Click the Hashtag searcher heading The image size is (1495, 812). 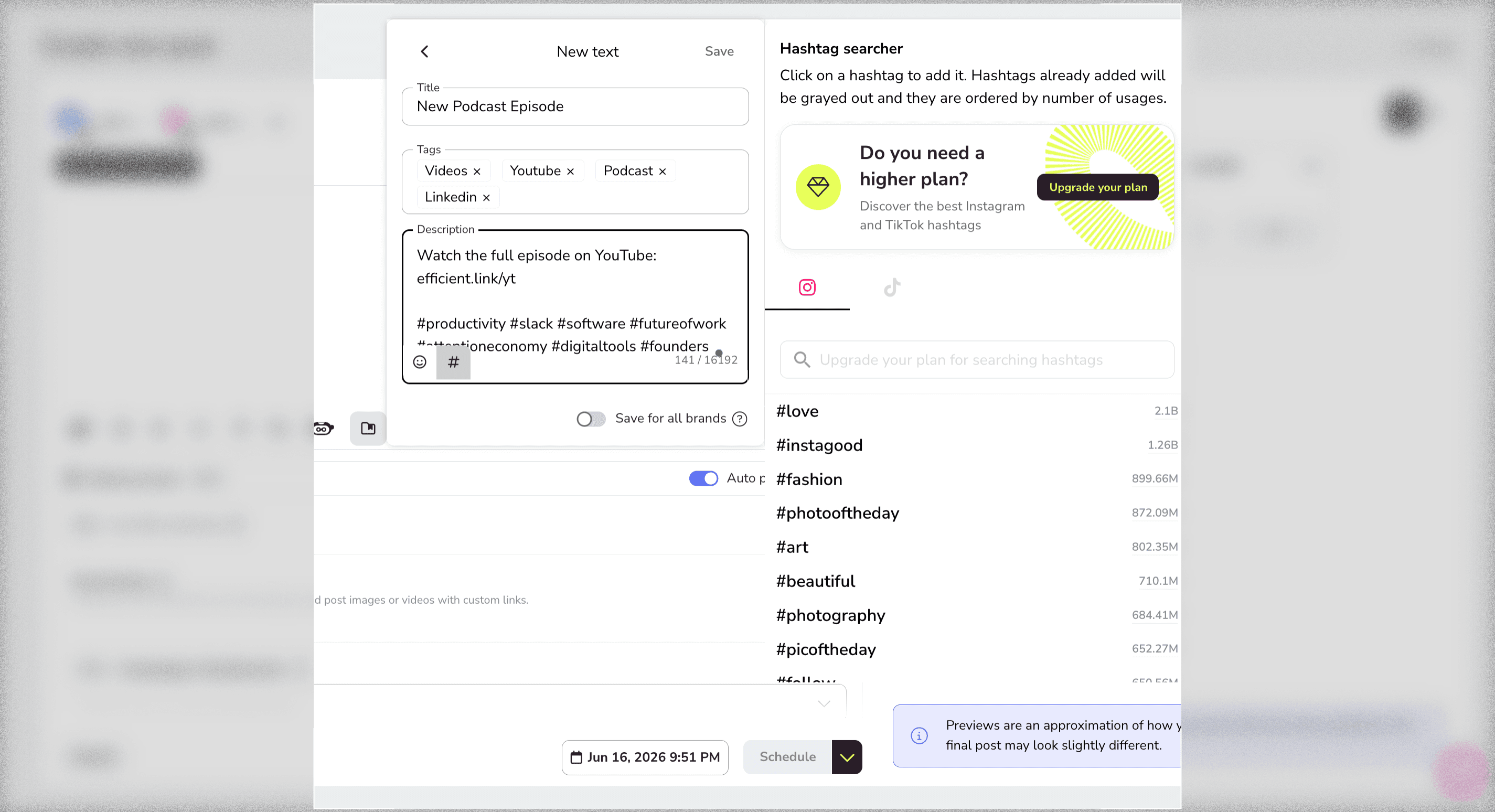click(841, 49)
